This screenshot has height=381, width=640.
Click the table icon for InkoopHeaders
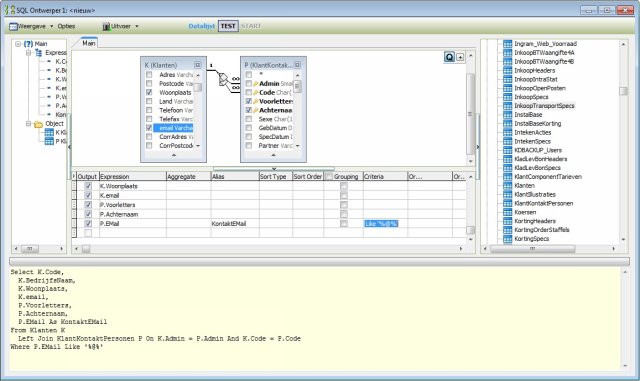(x=507, y=70)
